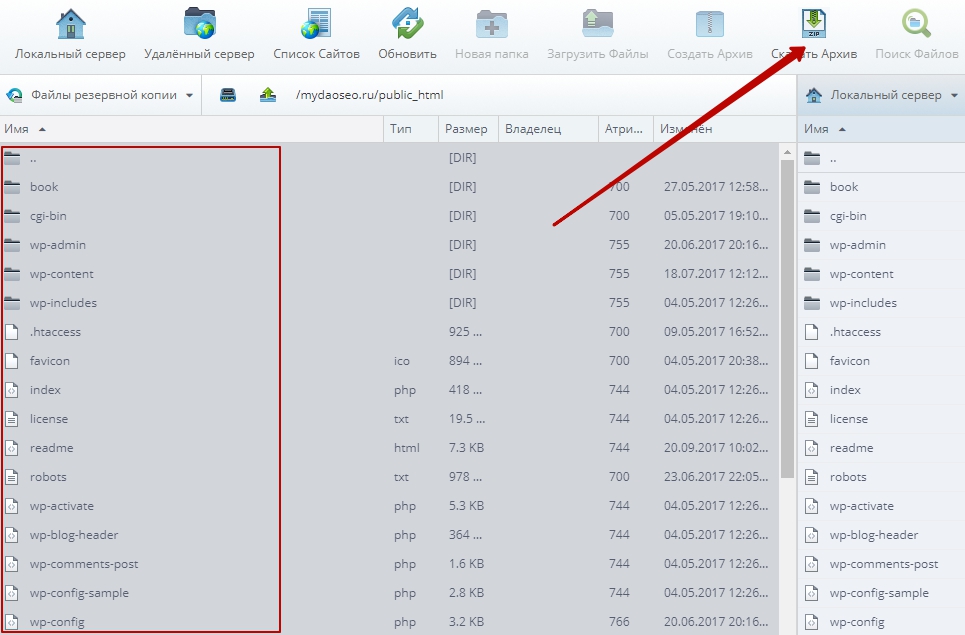Click the .htaccess file icon in the left panel

[12, 332]
